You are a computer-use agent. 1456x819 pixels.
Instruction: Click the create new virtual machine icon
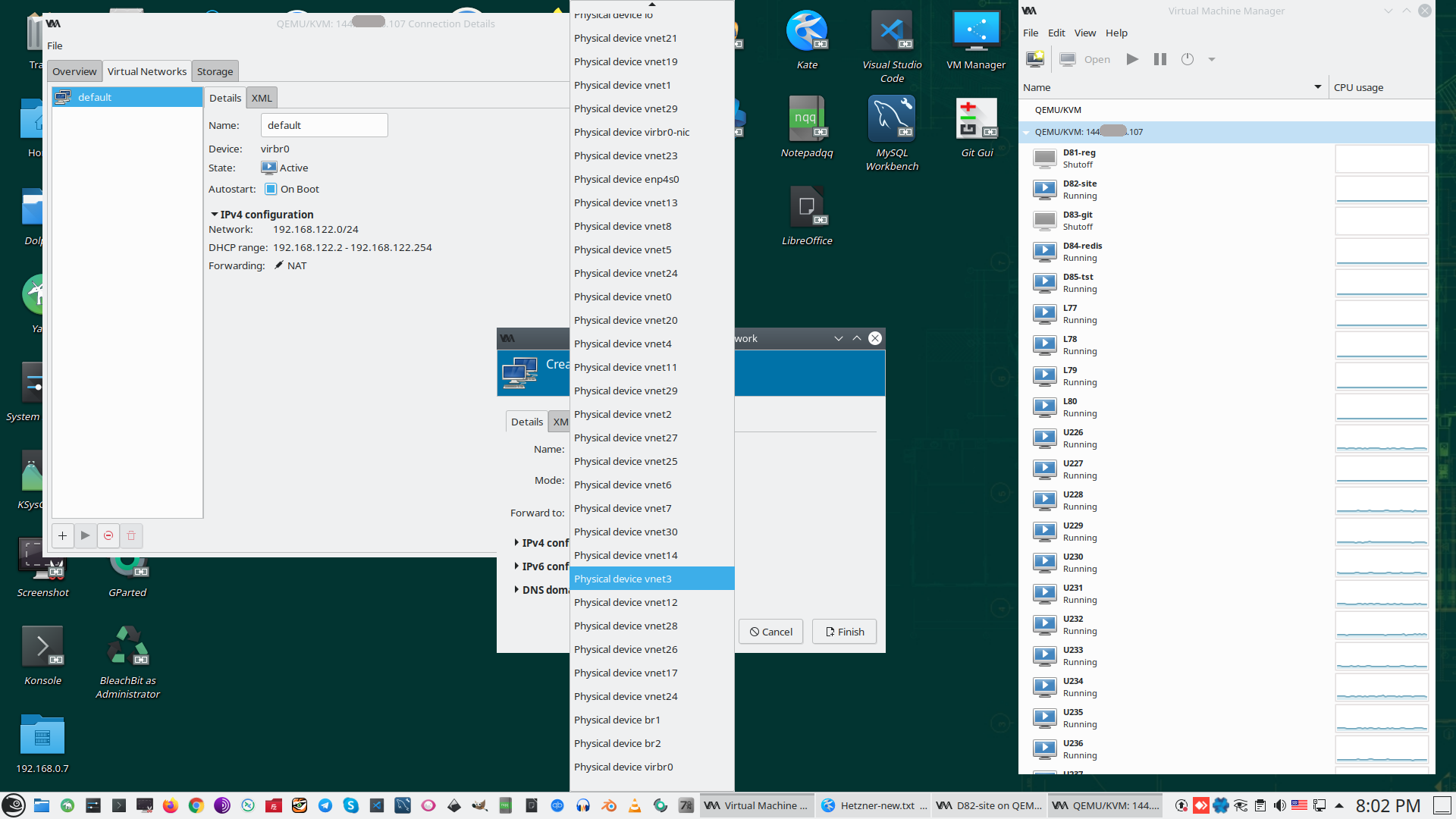click(x=1035, y=59)
